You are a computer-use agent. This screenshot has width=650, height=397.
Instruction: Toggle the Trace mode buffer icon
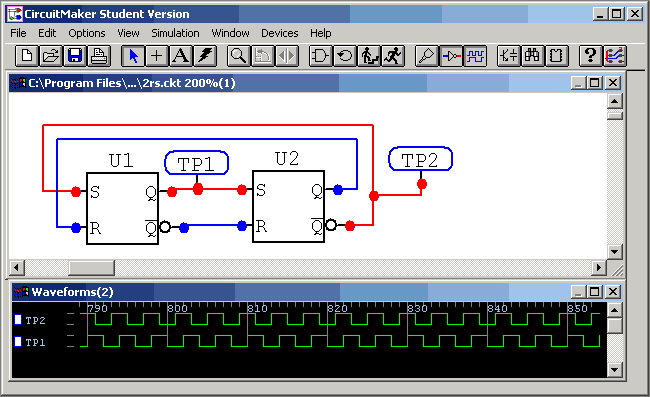(451, 56)
